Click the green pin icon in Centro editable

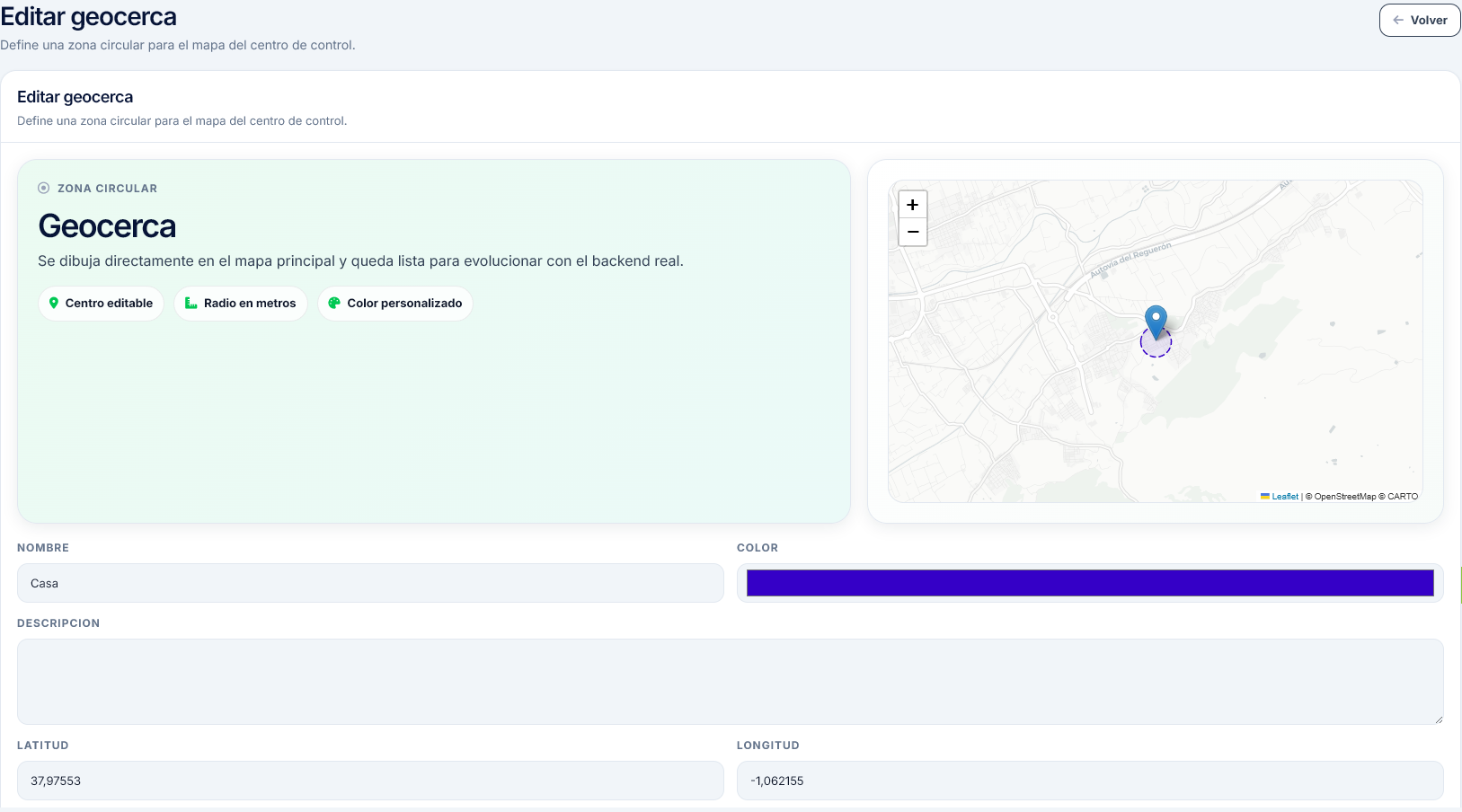click(54, 304)
